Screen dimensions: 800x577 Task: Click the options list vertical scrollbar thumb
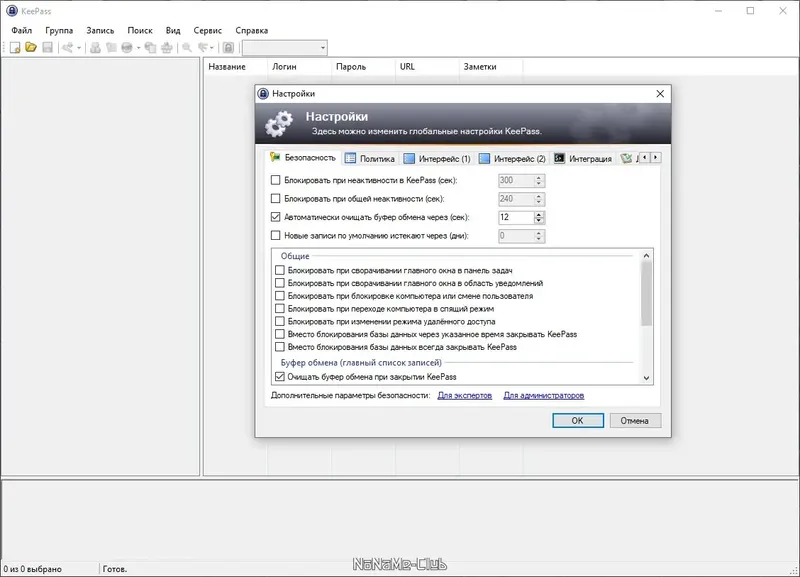646,294
